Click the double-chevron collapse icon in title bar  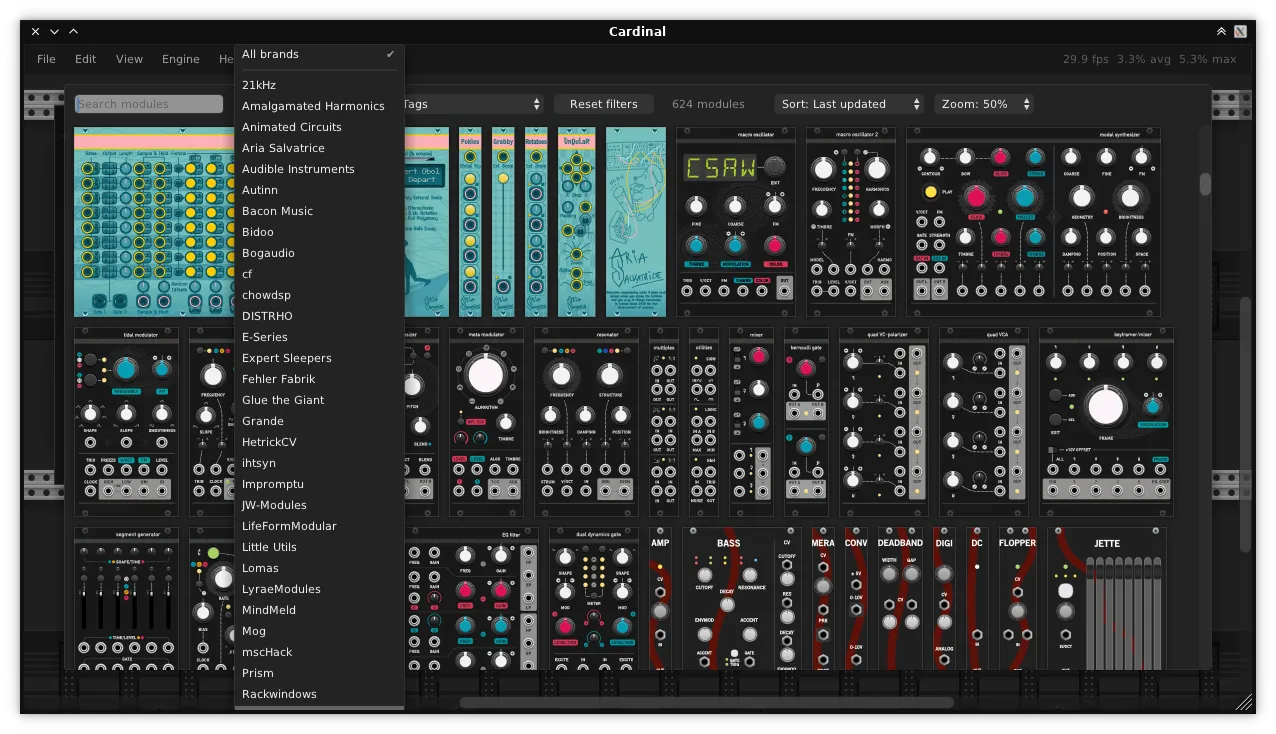[x=1221, y=31]
